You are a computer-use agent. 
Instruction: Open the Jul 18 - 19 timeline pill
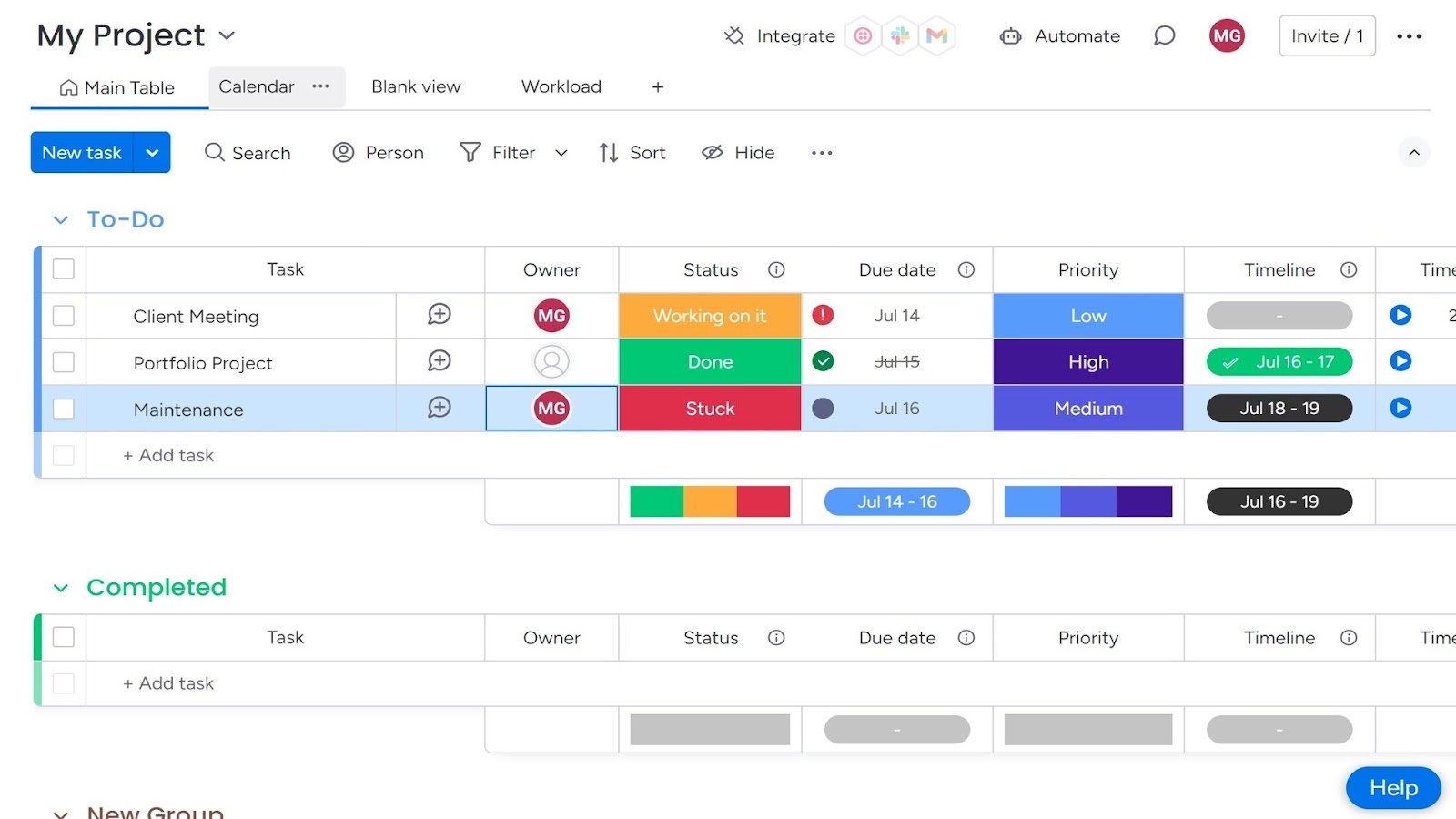point(1279,408)
